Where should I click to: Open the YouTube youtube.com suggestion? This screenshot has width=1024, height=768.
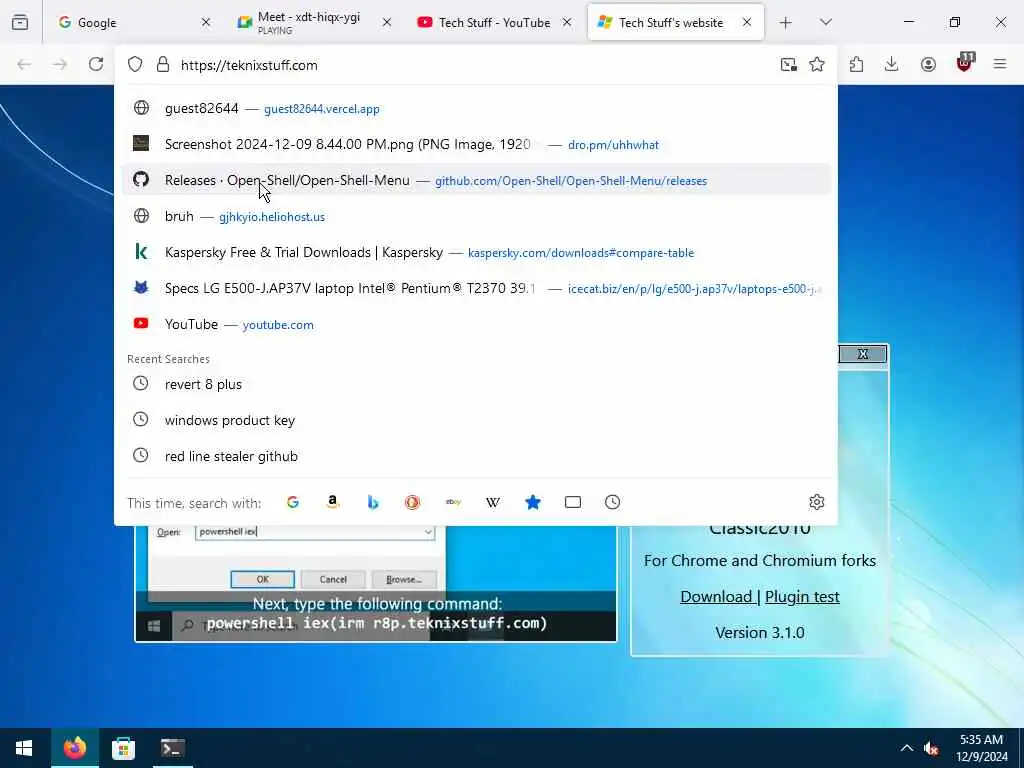(476, 324)
